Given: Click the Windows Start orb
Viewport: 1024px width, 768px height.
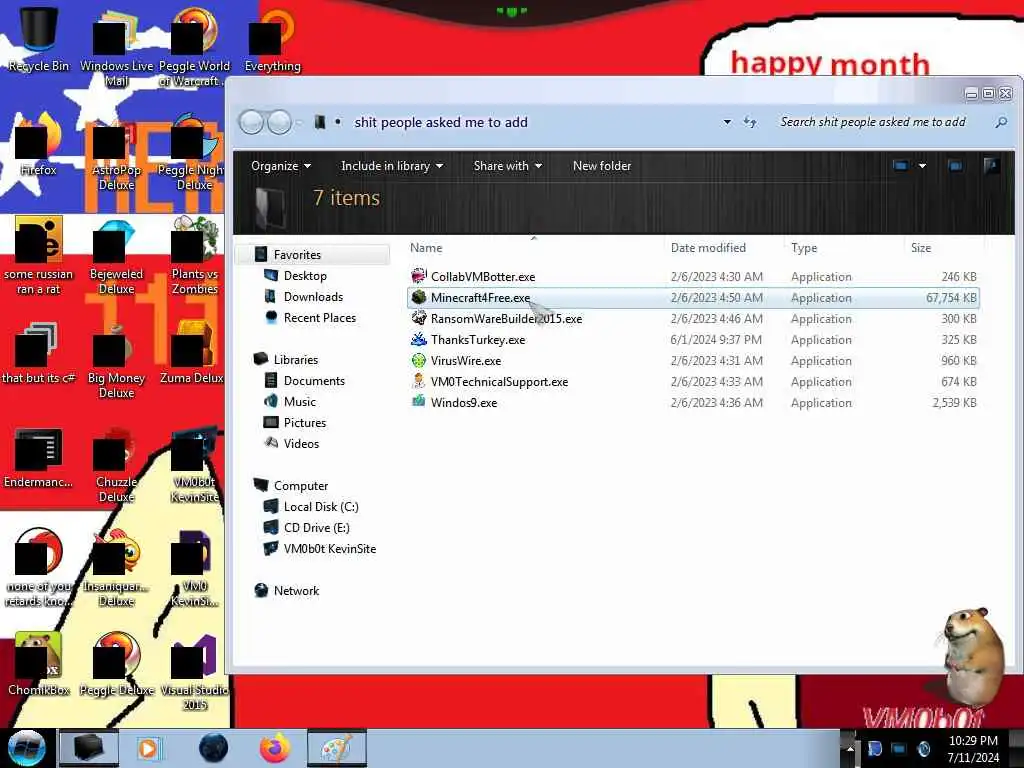Looking at the screenshot, I should click(26, 748).
